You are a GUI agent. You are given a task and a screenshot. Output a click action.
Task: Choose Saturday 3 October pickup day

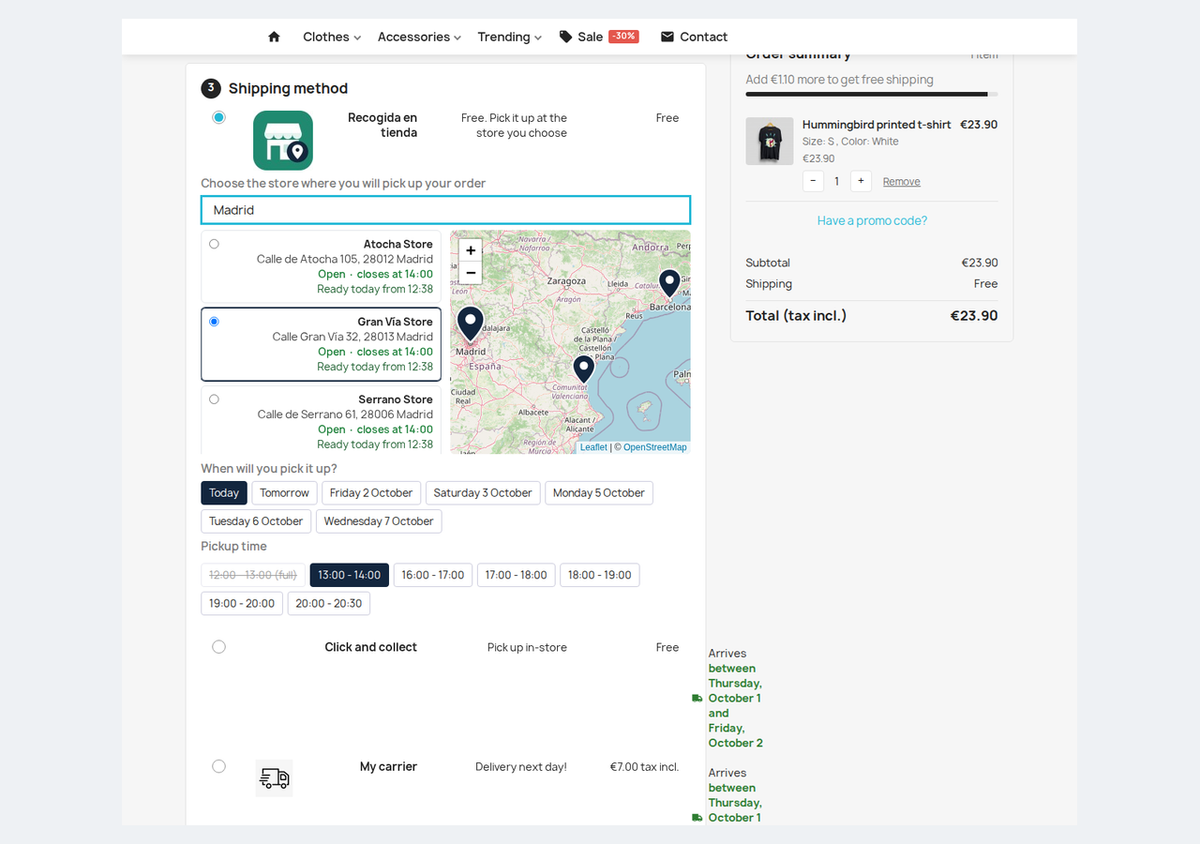[x=483, y=493]
